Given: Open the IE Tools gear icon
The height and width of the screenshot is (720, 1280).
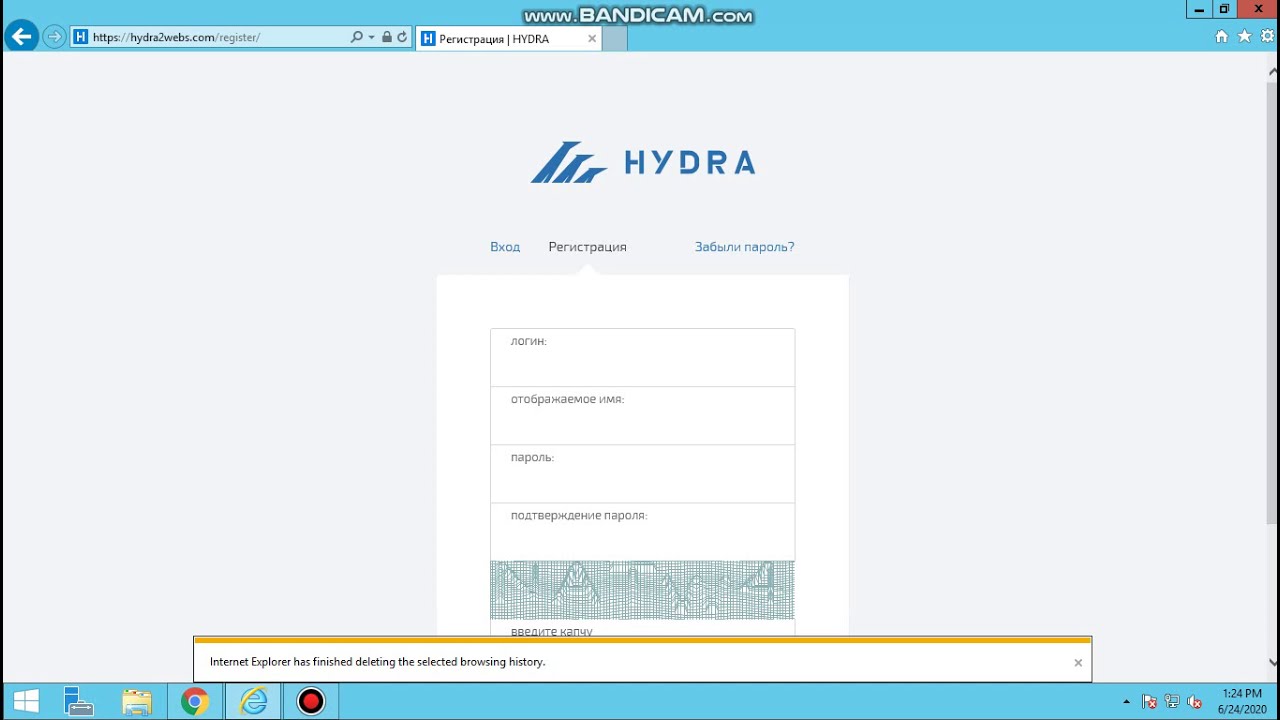Looking at the screenshot, I should [1266, 36].
